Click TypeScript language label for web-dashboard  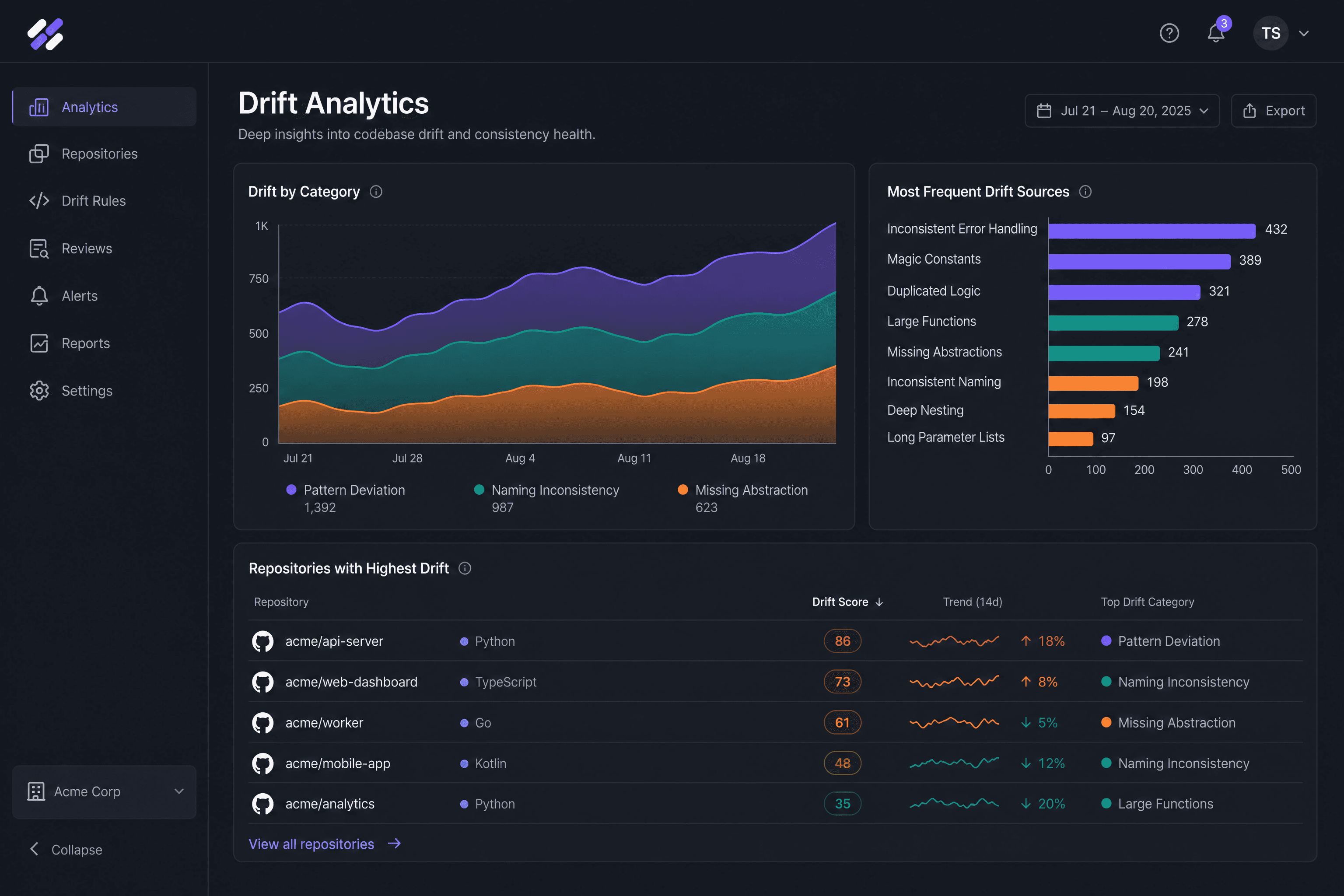(x=506, y=682)
